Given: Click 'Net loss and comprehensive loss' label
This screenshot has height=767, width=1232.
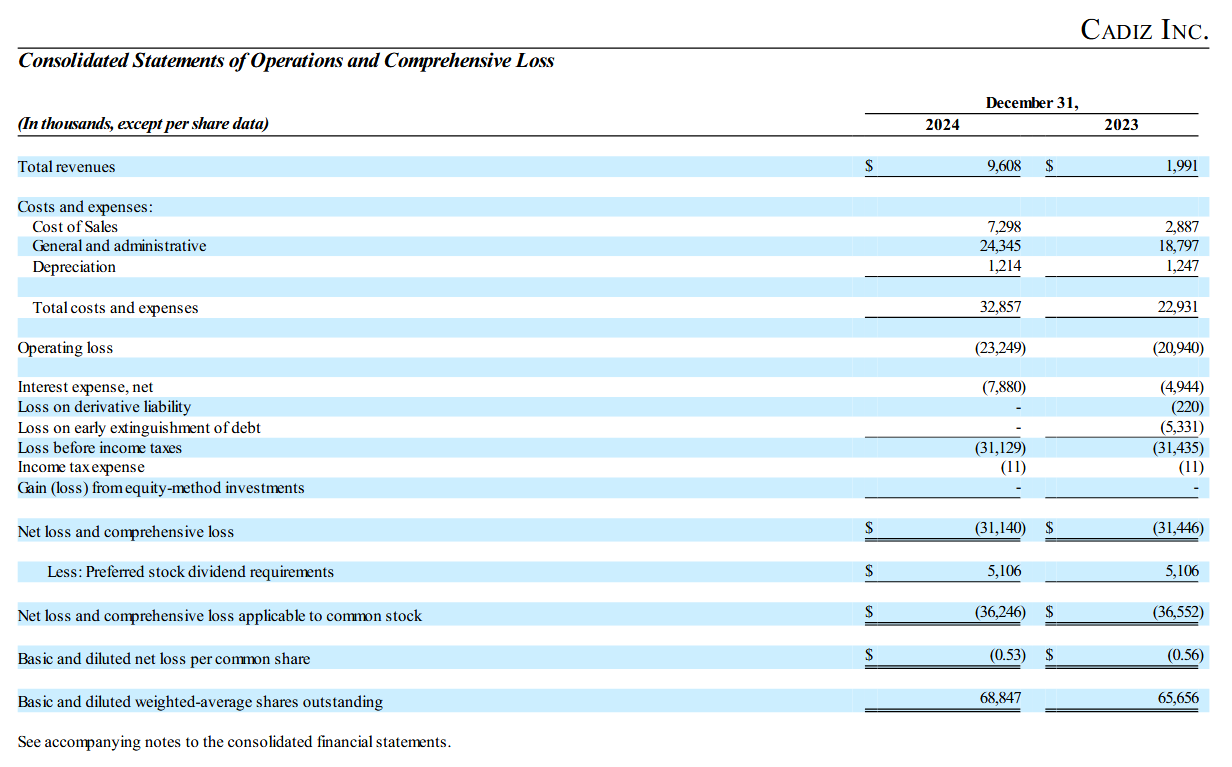Looking at the screenshot, I should [126, 532].
